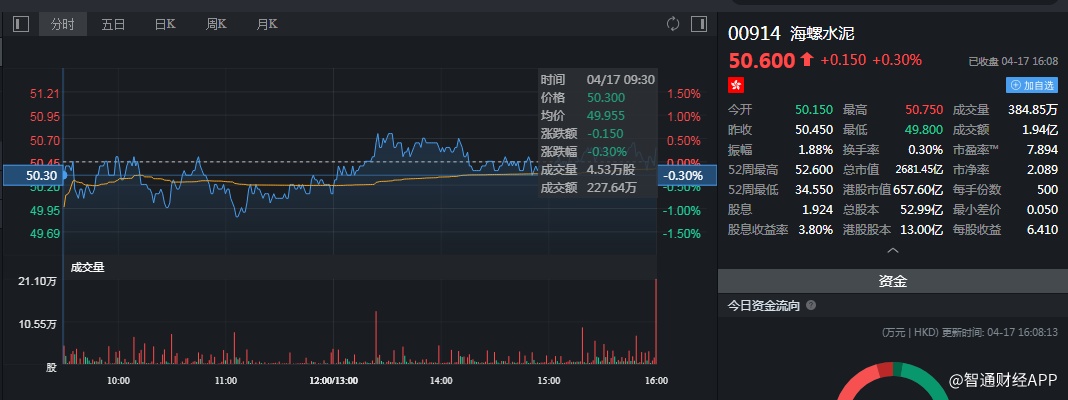Click the plus icon on 加自选
Viewport: 1068px width, 400px height.
pos(1015,86)
